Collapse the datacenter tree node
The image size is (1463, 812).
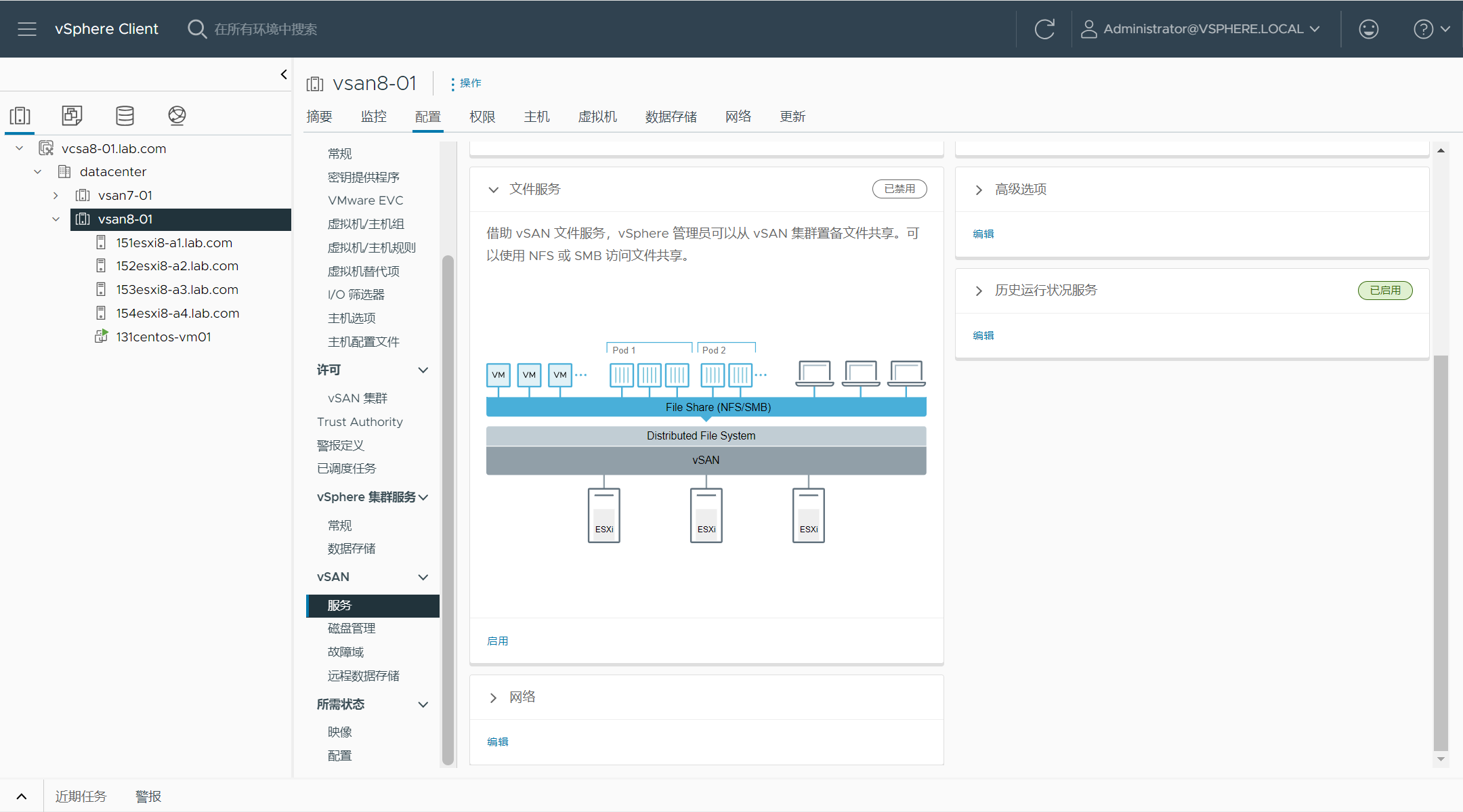(x=38, y=172)
